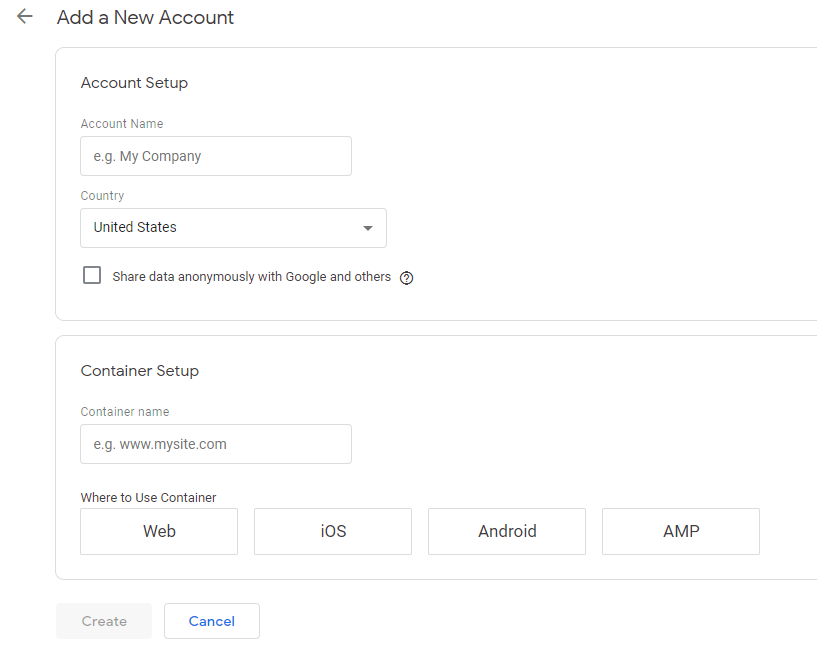Click the back arrow icon
Screen dimensions: 817x658
25,17
